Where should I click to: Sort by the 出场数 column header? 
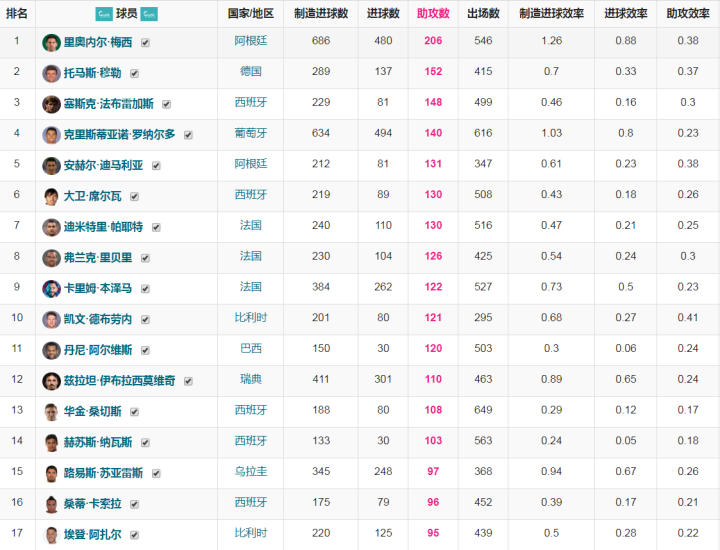pos(483,14)
